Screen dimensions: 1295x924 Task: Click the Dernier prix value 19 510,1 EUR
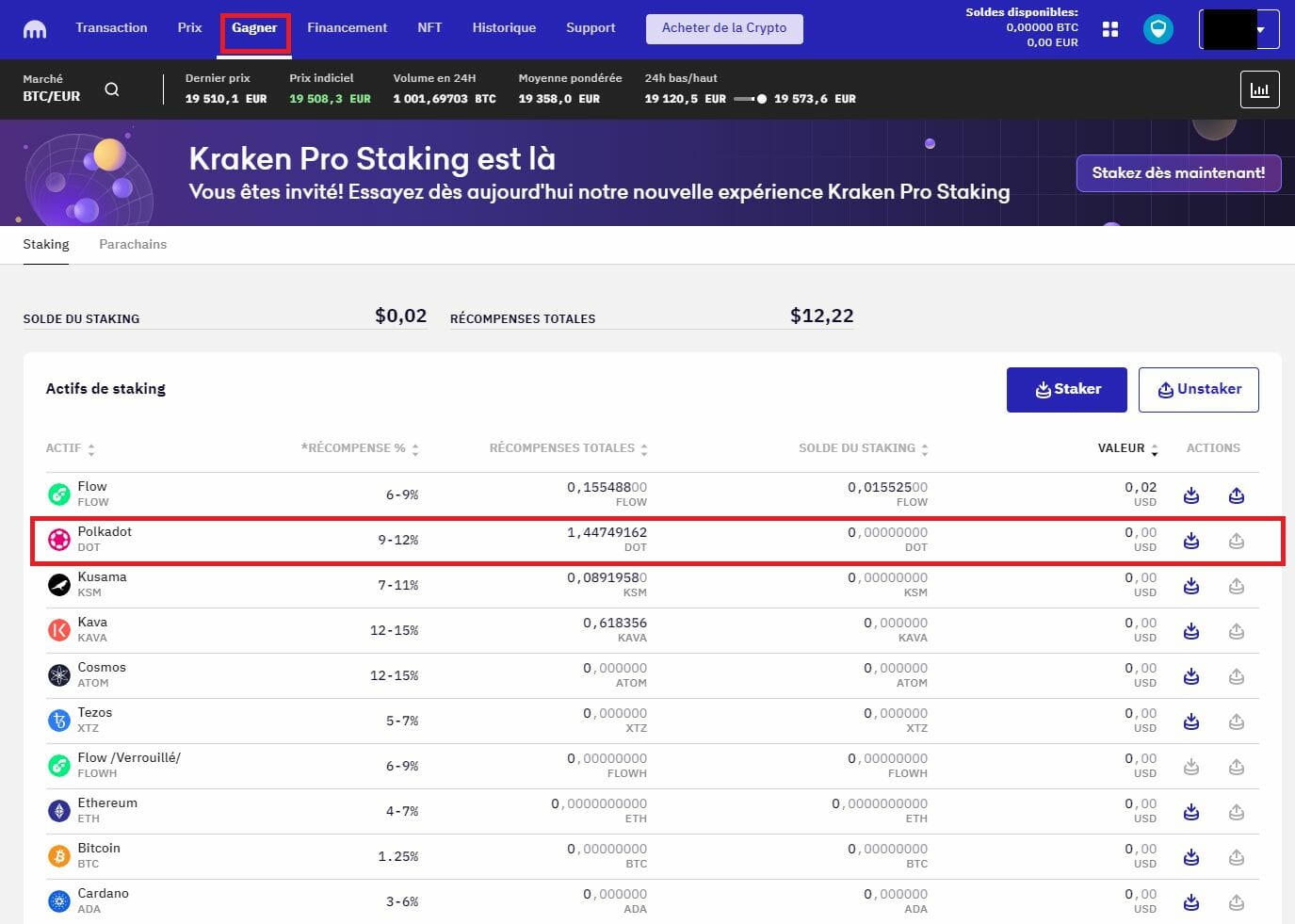tap(226, 99)
